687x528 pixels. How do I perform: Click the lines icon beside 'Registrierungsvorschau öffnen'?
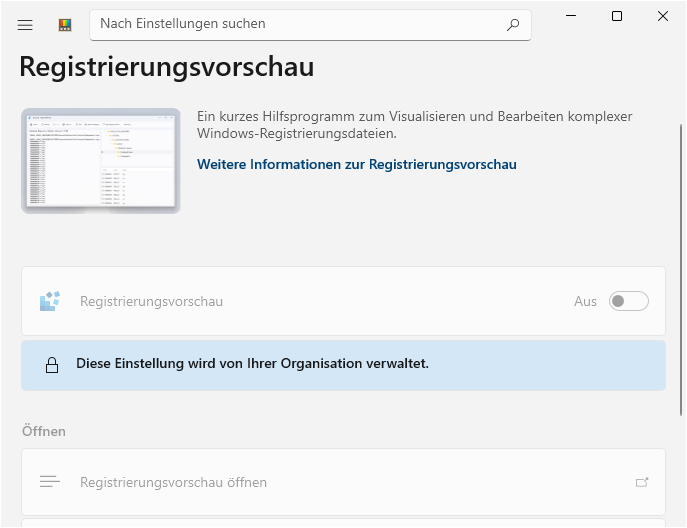[x=50, y=482]
